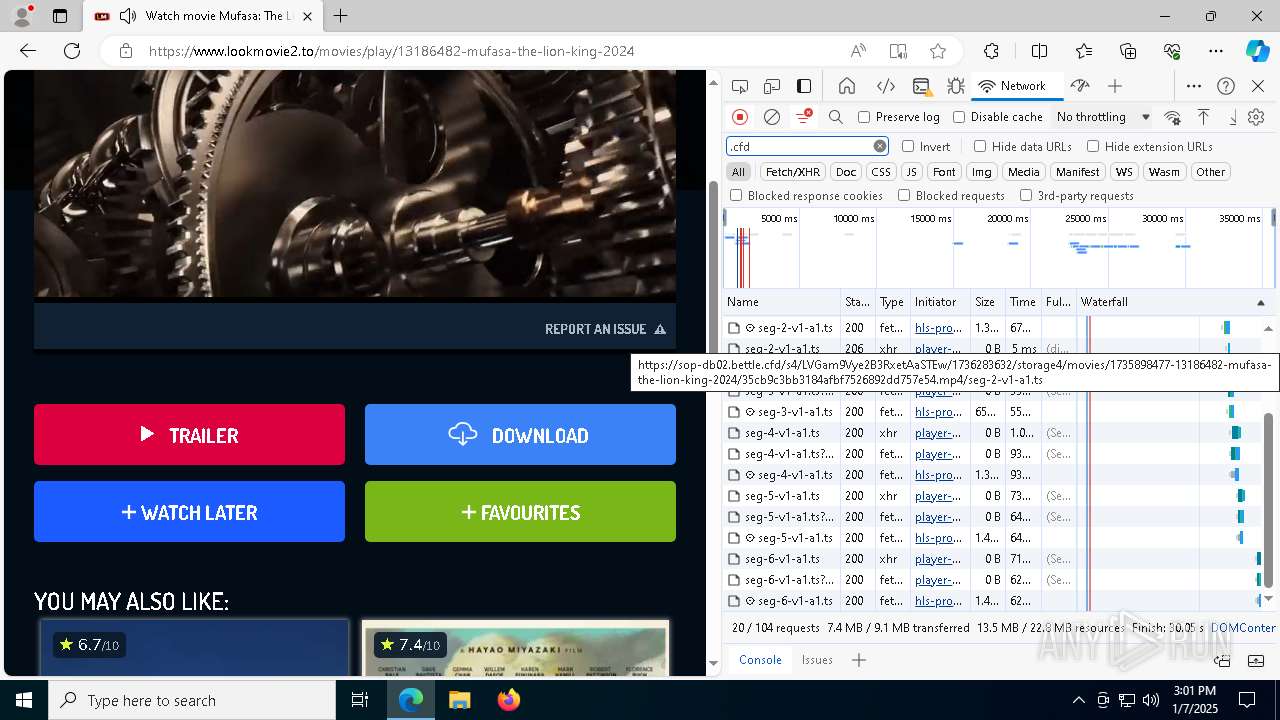The image size is (1280, 720).
Task: Switch to the Issues drawer tab
Action: [817, 660]
